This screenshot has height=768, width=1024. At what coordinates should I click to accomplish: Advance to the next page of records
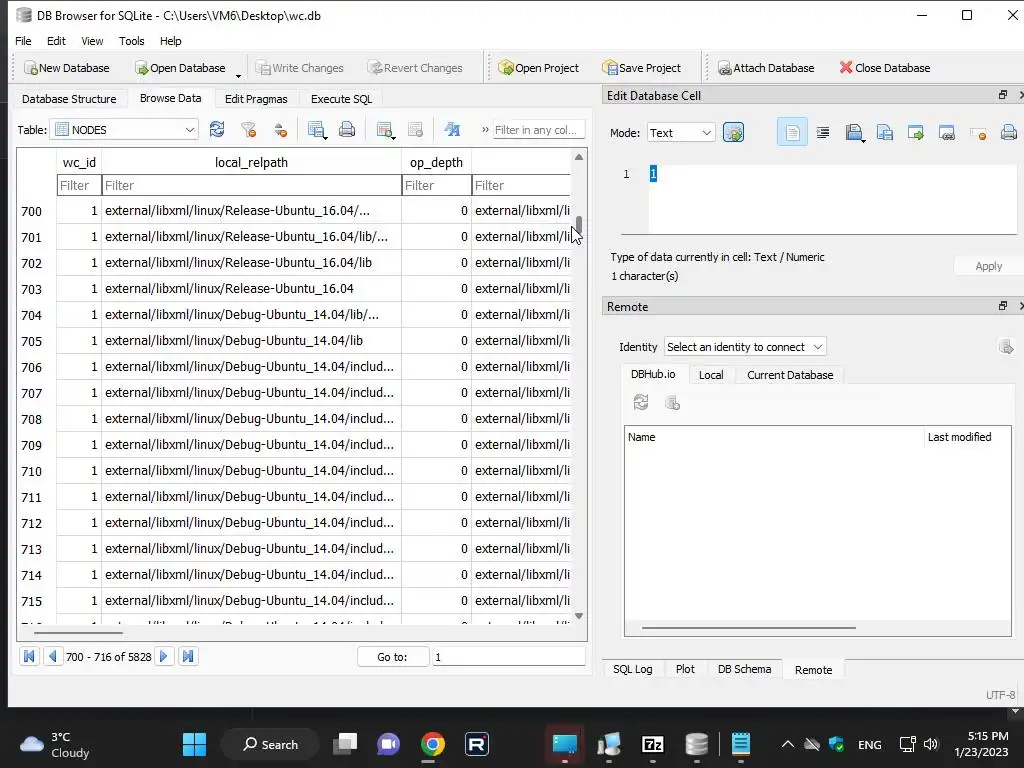[164, 656]
